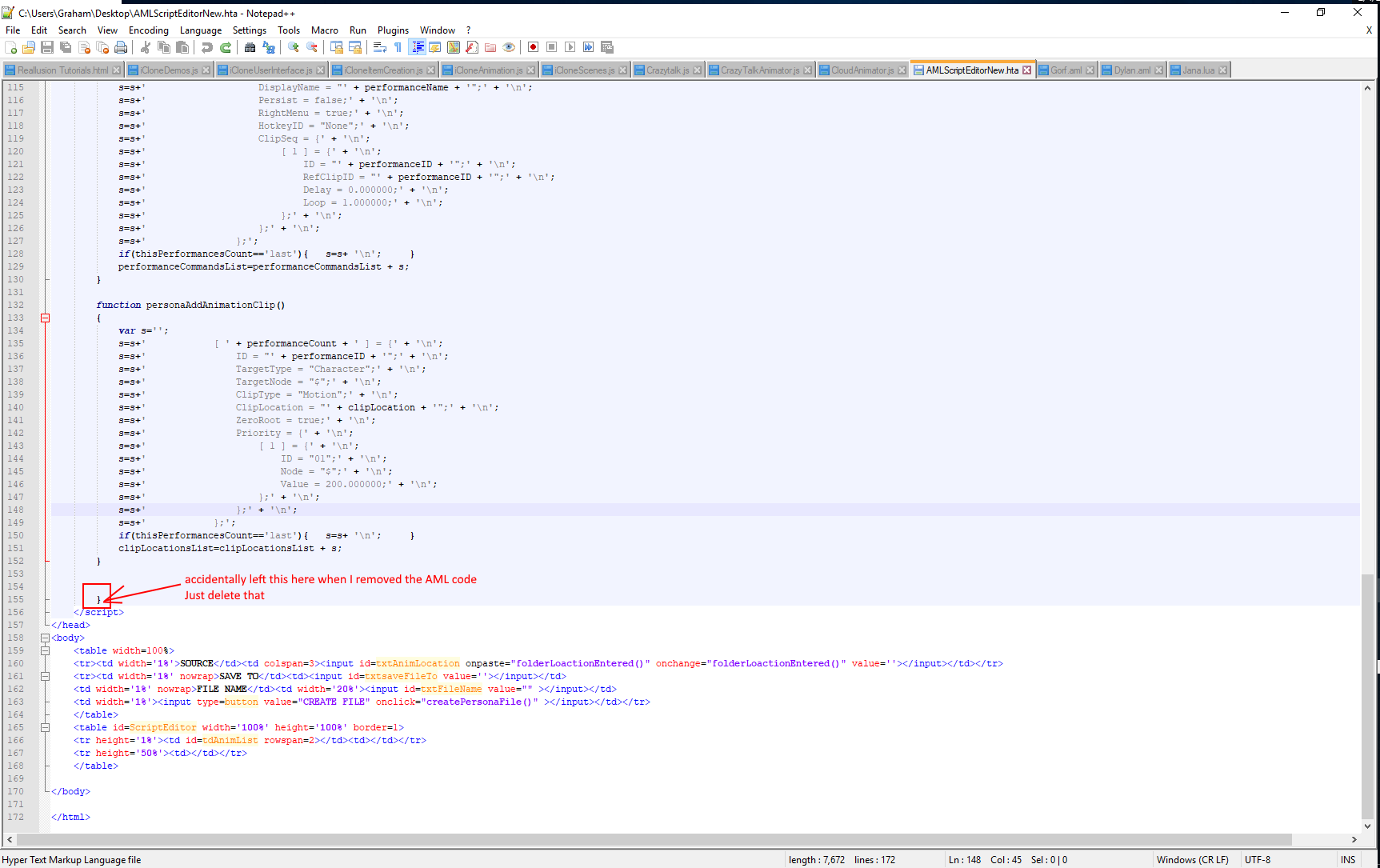Viewport: 1380px width, 868px height.
Task: Click the macro Playback icon
Action: click(x=570, y=48)
